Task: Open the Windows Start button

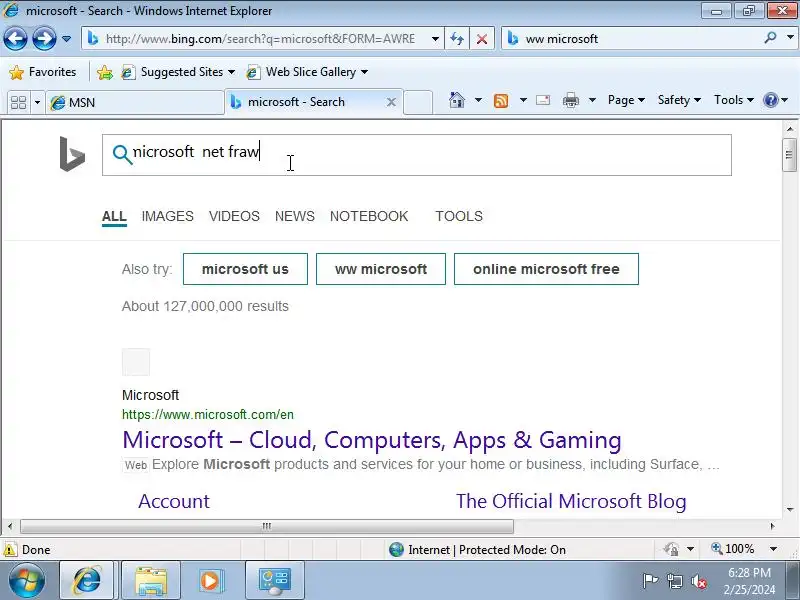Action: (x=27, y=580)
